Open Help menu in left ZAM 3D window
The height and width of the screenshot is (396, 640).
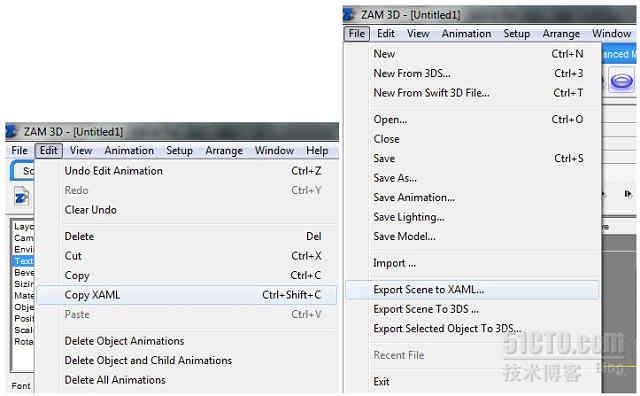pos(317,151)
